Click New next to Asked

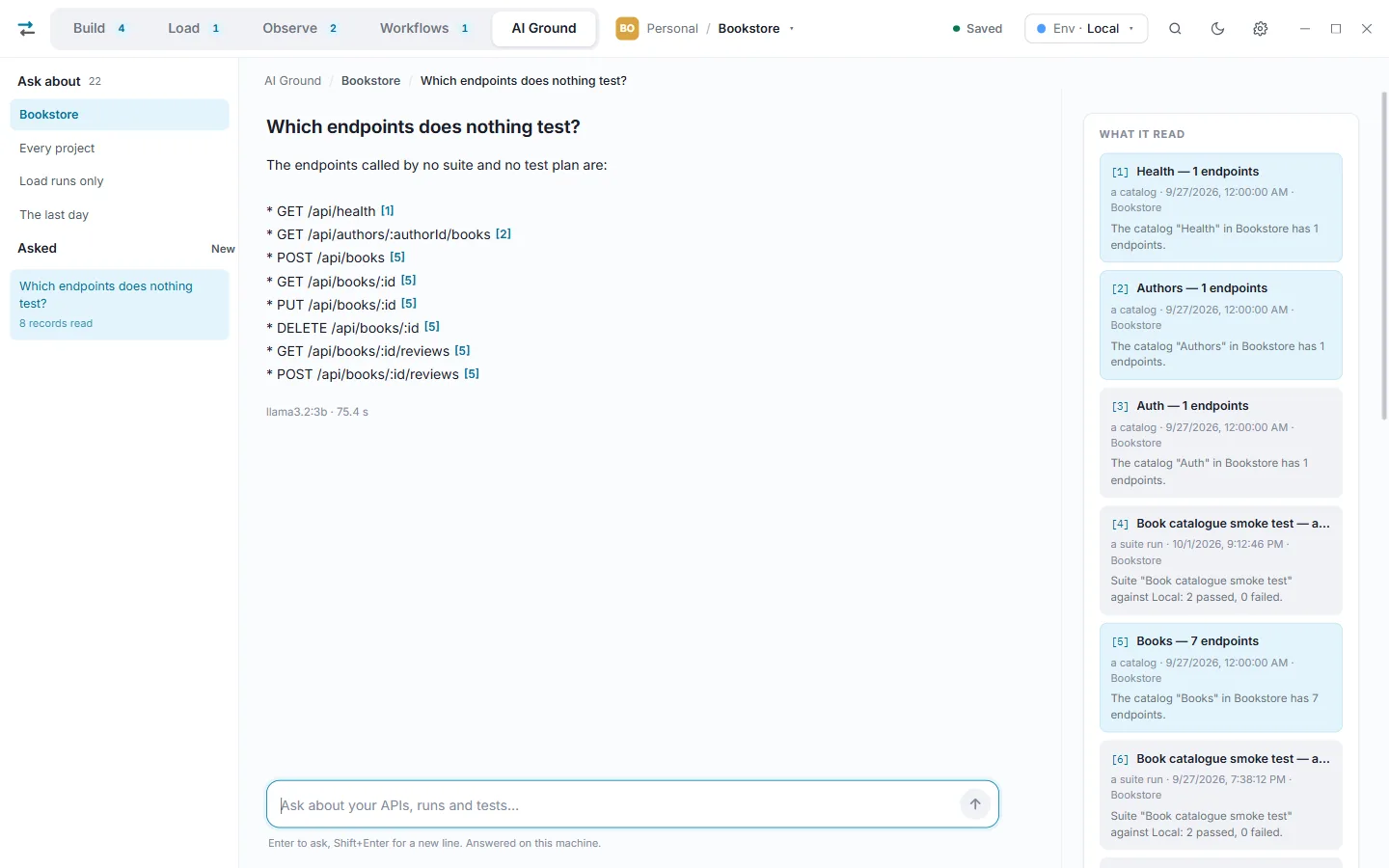click(223, 249)
